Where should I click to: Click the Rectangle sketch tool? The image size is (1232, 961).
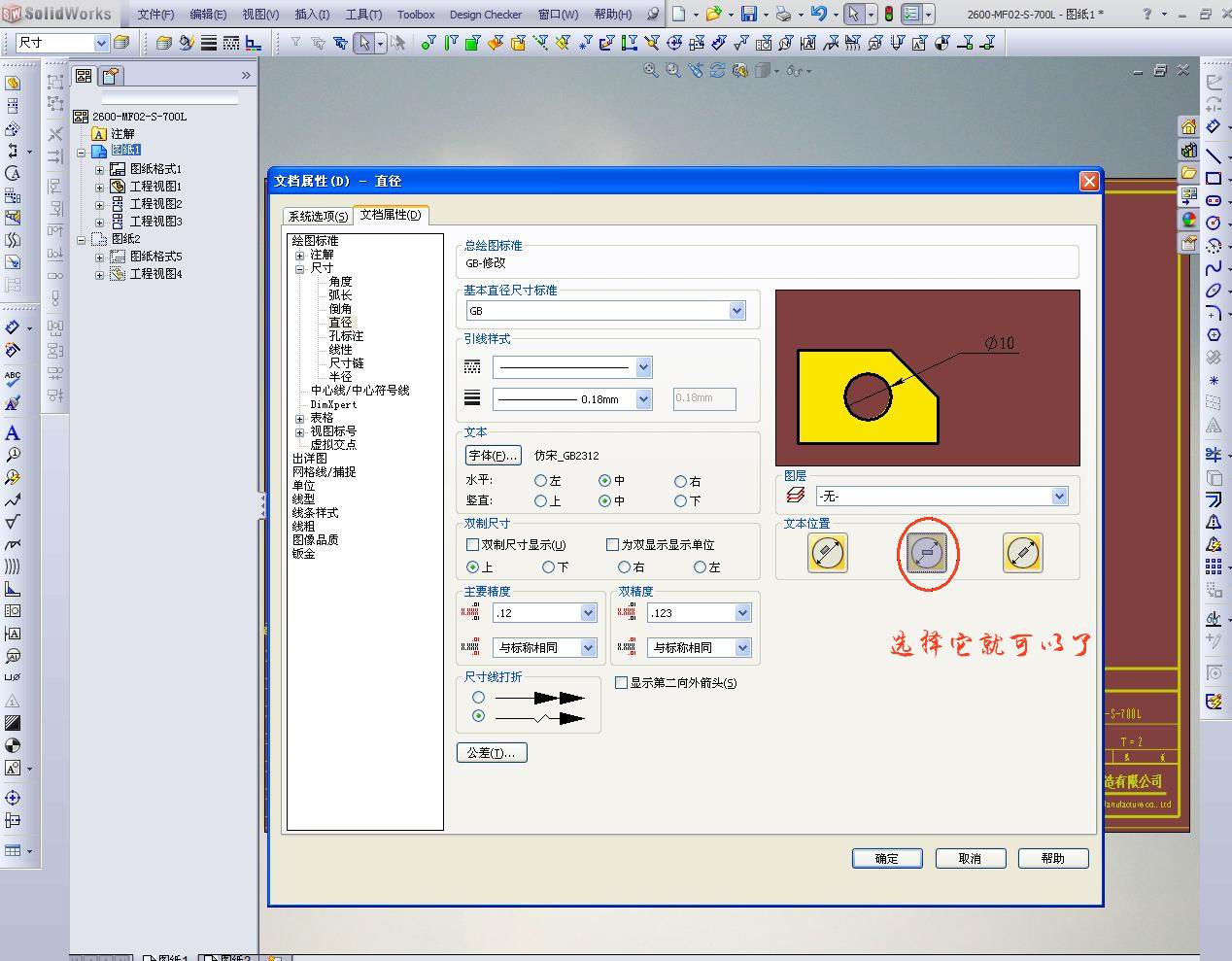click(x=1214, y=178)
